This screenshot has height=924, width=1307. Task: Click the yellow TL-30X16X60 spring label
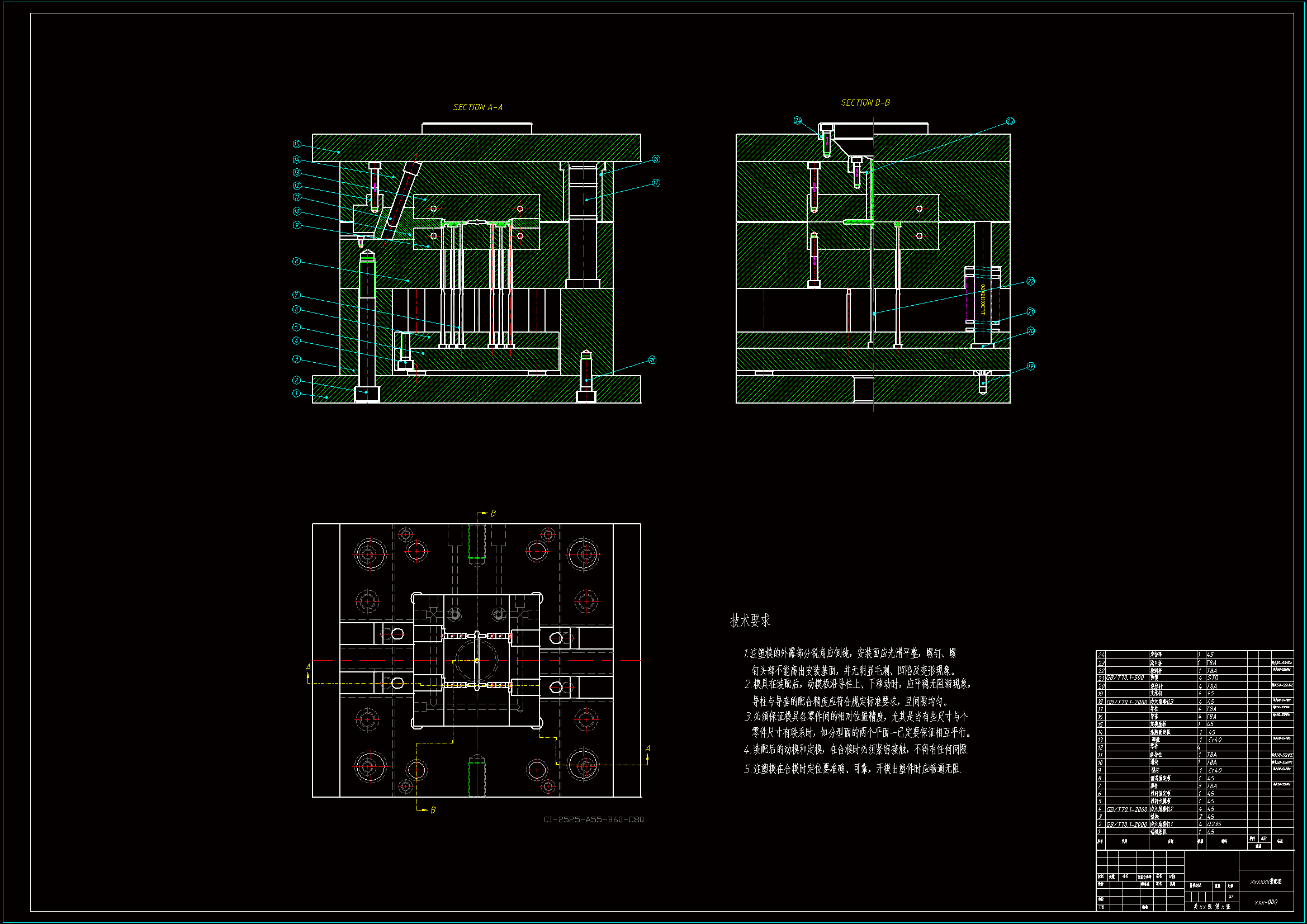tap(983, 300)
